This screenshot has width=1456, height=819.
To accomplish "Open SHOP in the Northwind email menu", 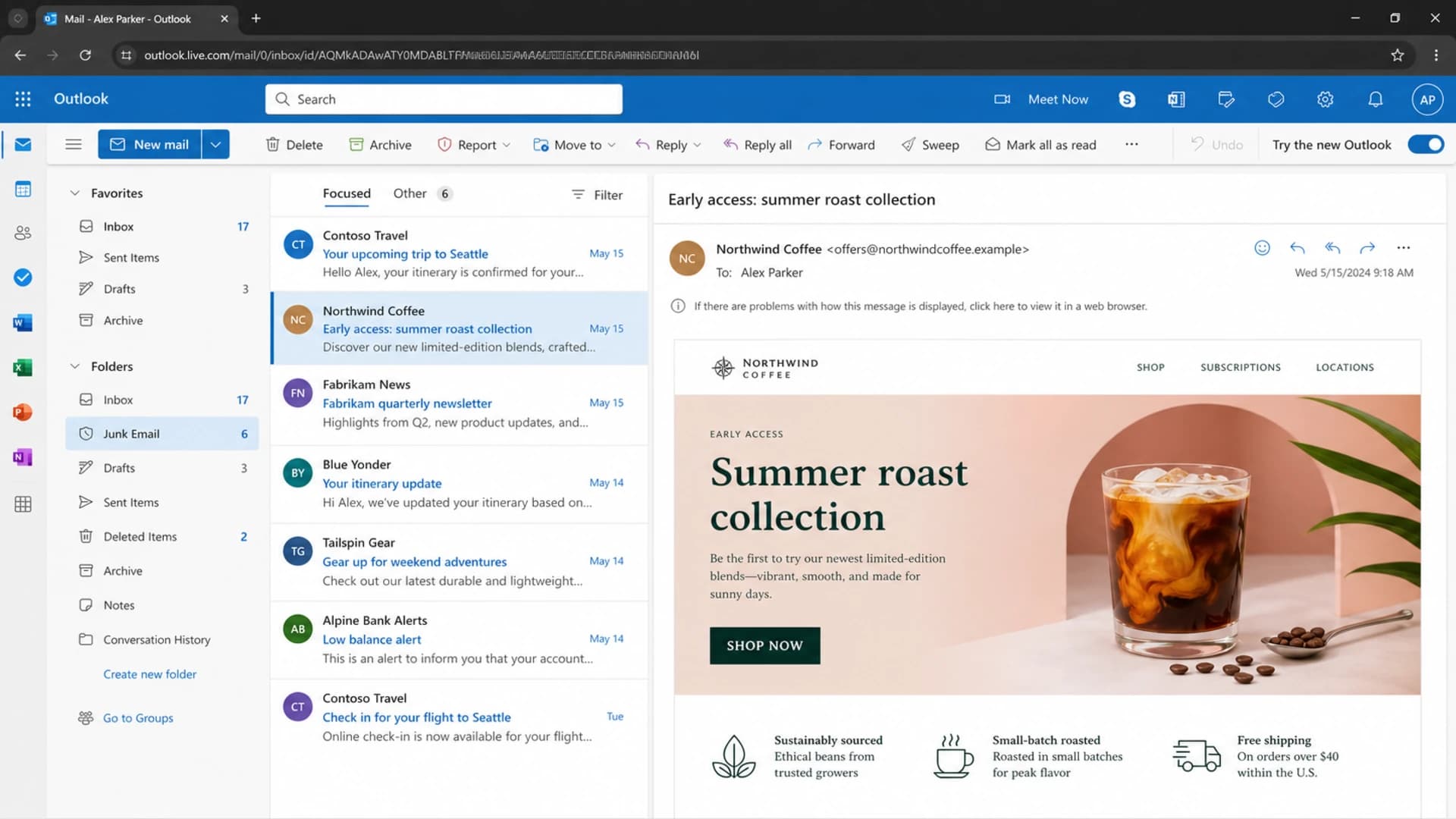I will coord(1150,367).
